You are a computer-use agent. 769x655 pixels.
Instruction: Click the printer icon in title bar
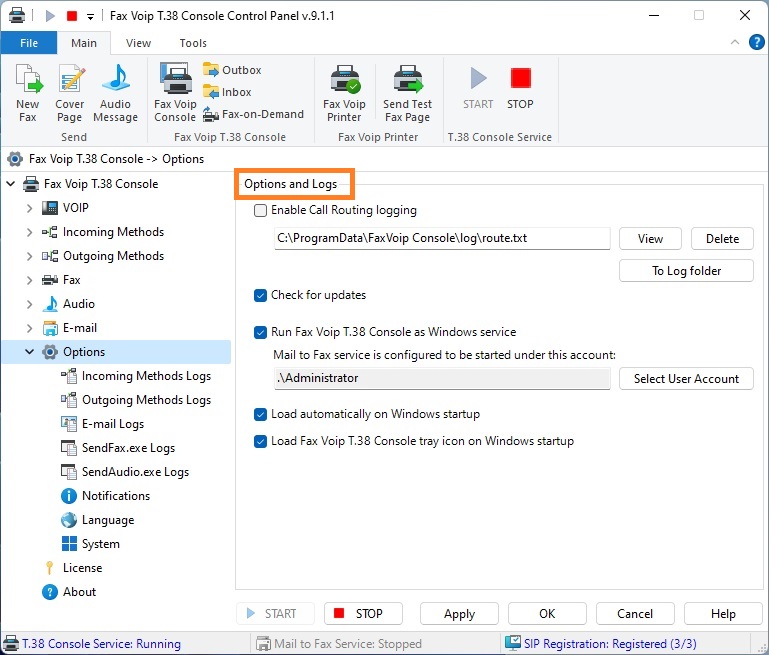[17, 15]
